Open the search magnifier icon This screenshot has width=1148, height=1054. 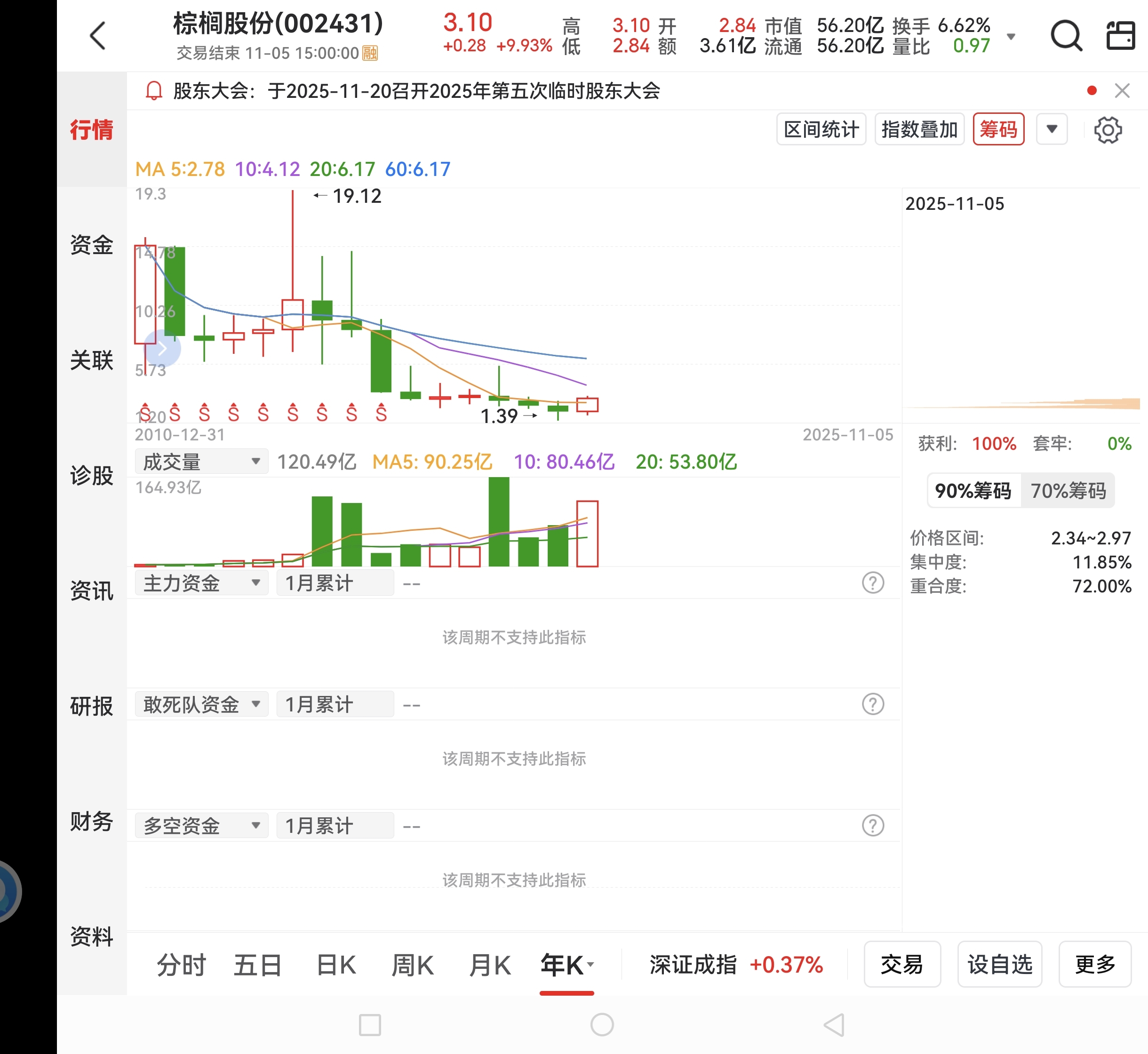(1066, 35)
